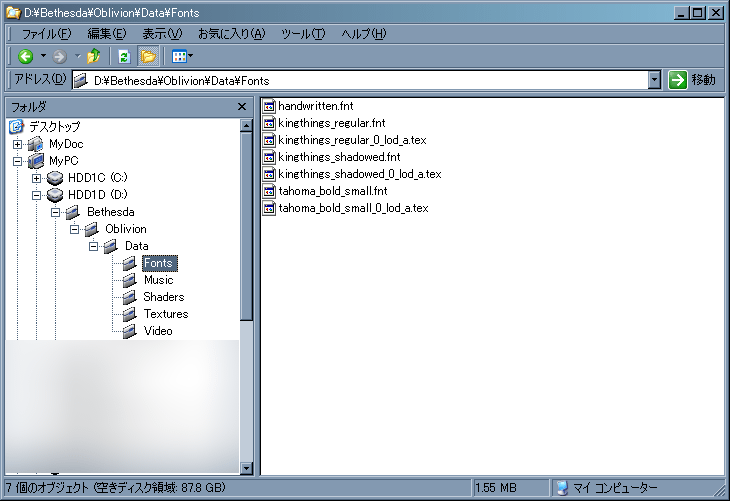Open the Views dropdown in toolbar
The image size is (730, 501).
[x=182, y=57]
